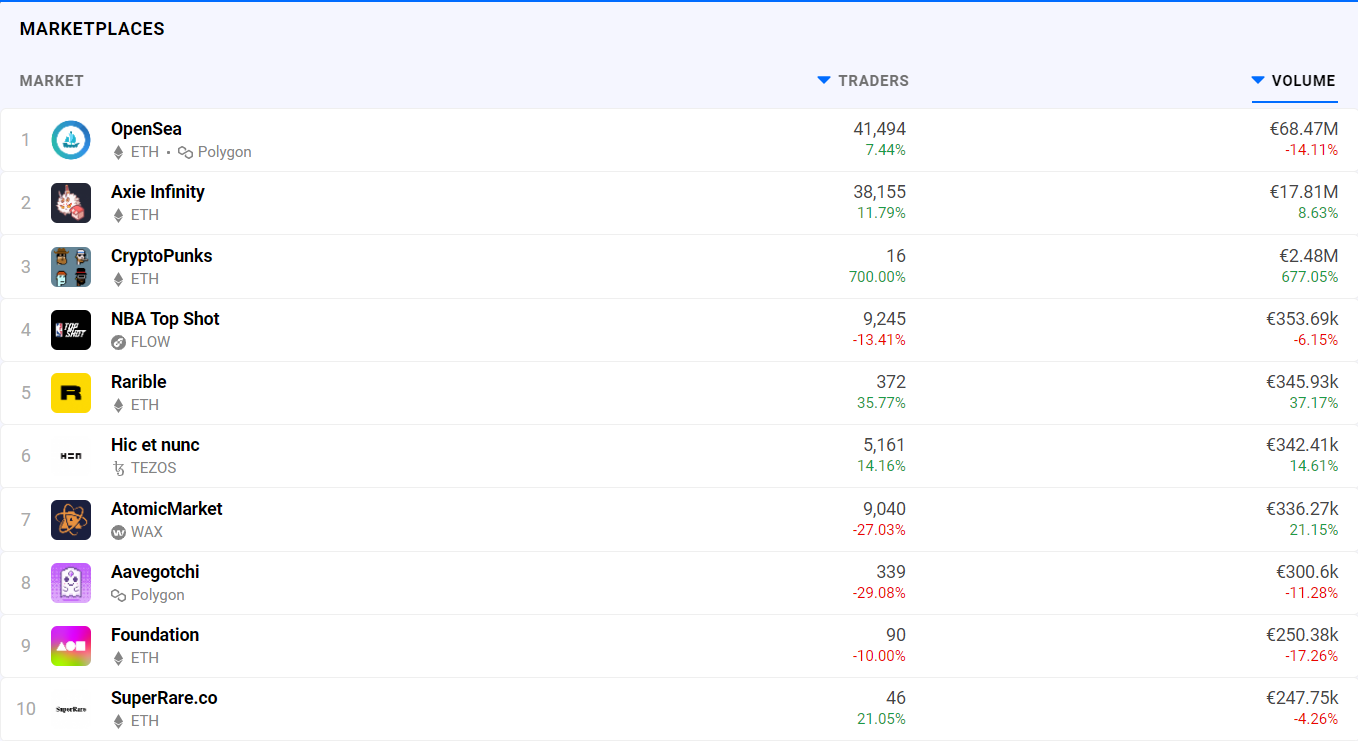Open the Aavegotchi marketplace link
Viewport: 1358px width, 741px height.
(155, 572)
